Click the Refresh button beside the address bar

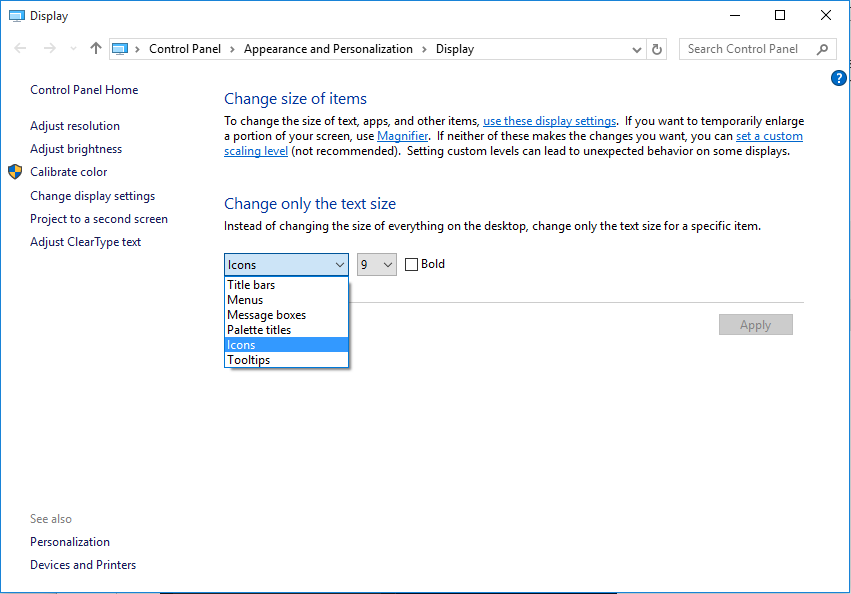click(x=657, y=49)
